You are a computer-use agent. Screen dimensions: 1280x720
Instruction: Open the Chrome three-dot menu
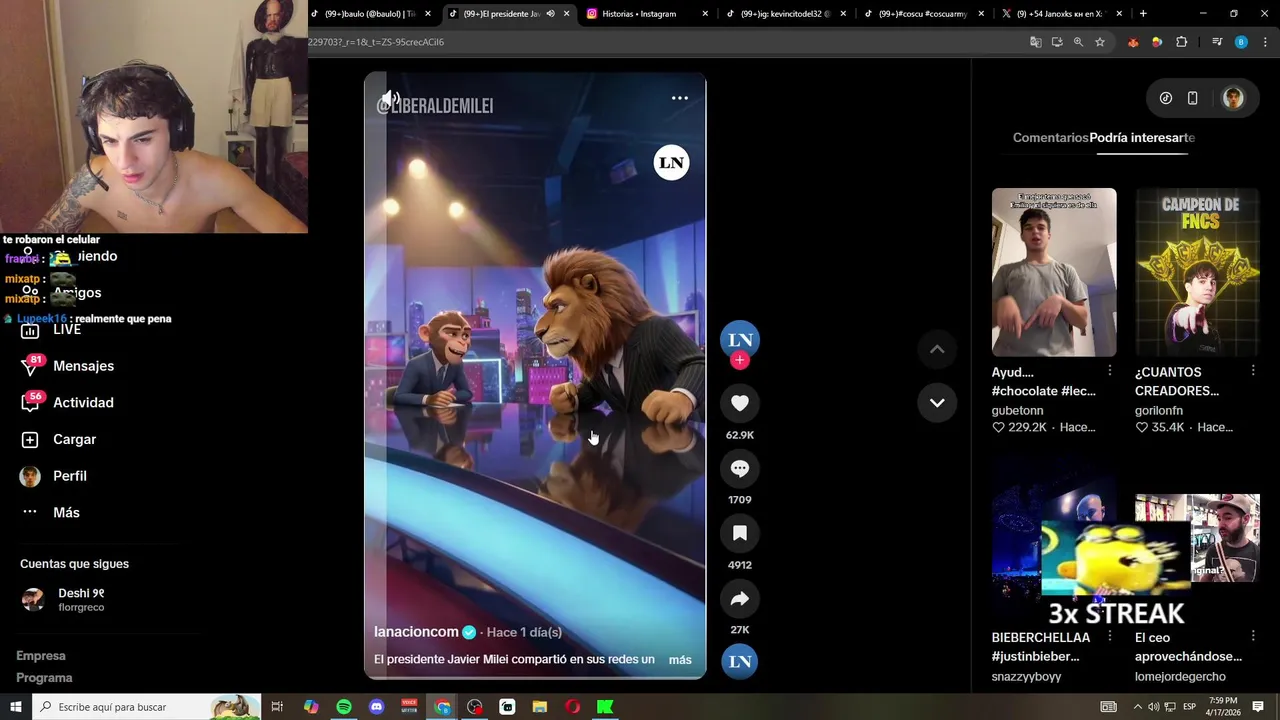click(1266, 42)
